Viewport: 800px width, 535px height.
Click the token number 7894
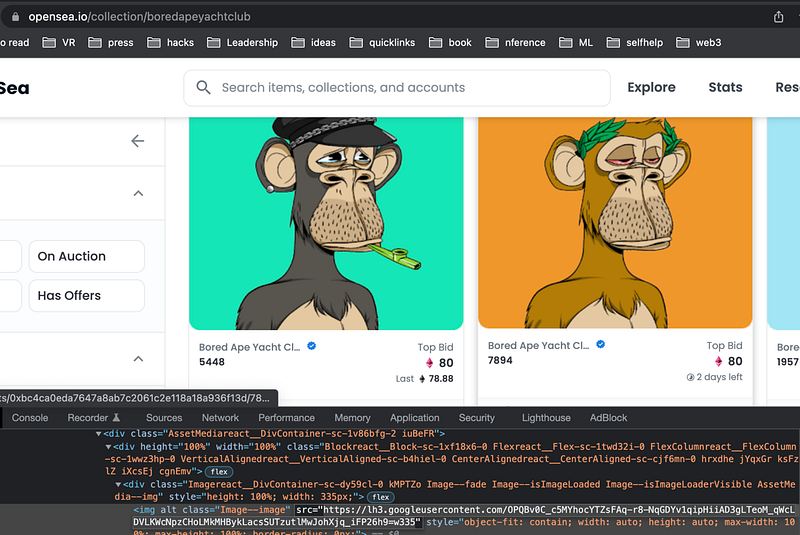[500, 360]
